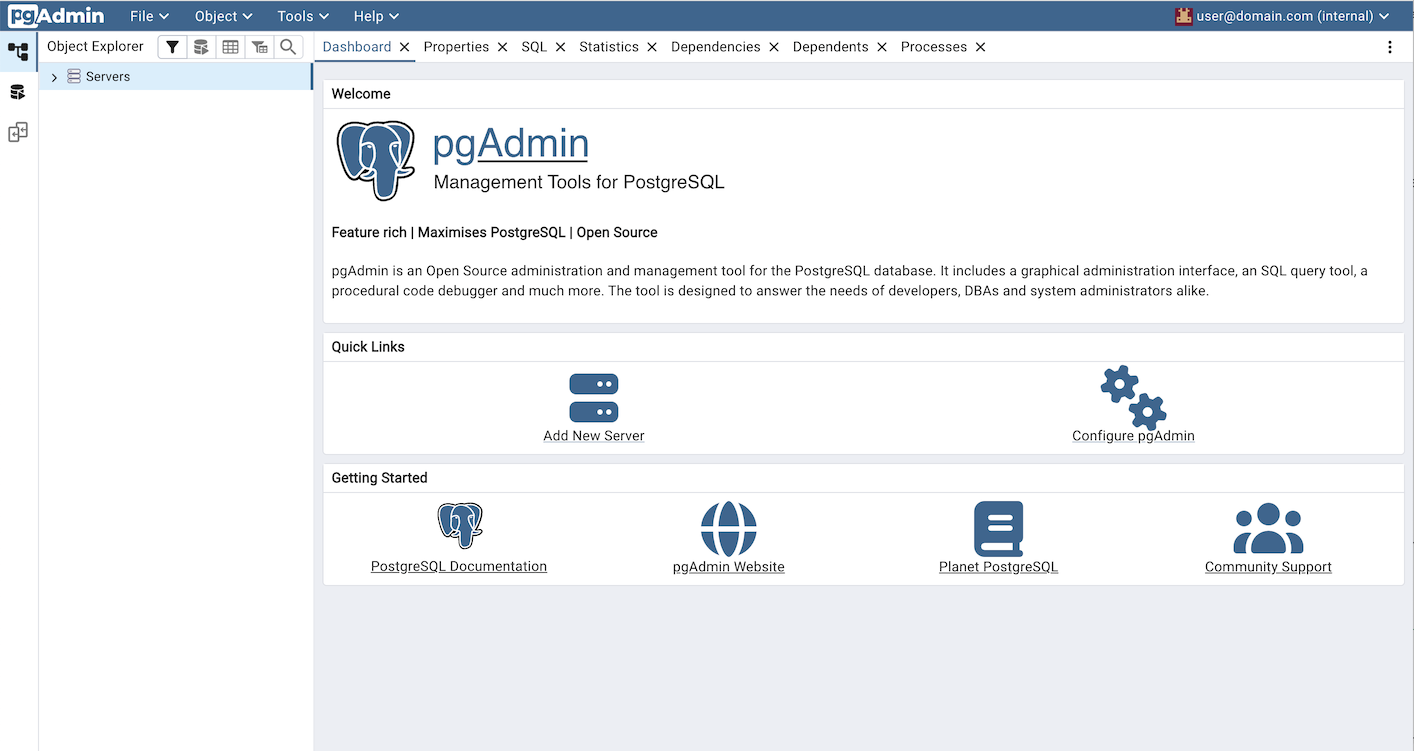Close the Statistics tab
The image size is (1414, 751).
coord(652,47)
